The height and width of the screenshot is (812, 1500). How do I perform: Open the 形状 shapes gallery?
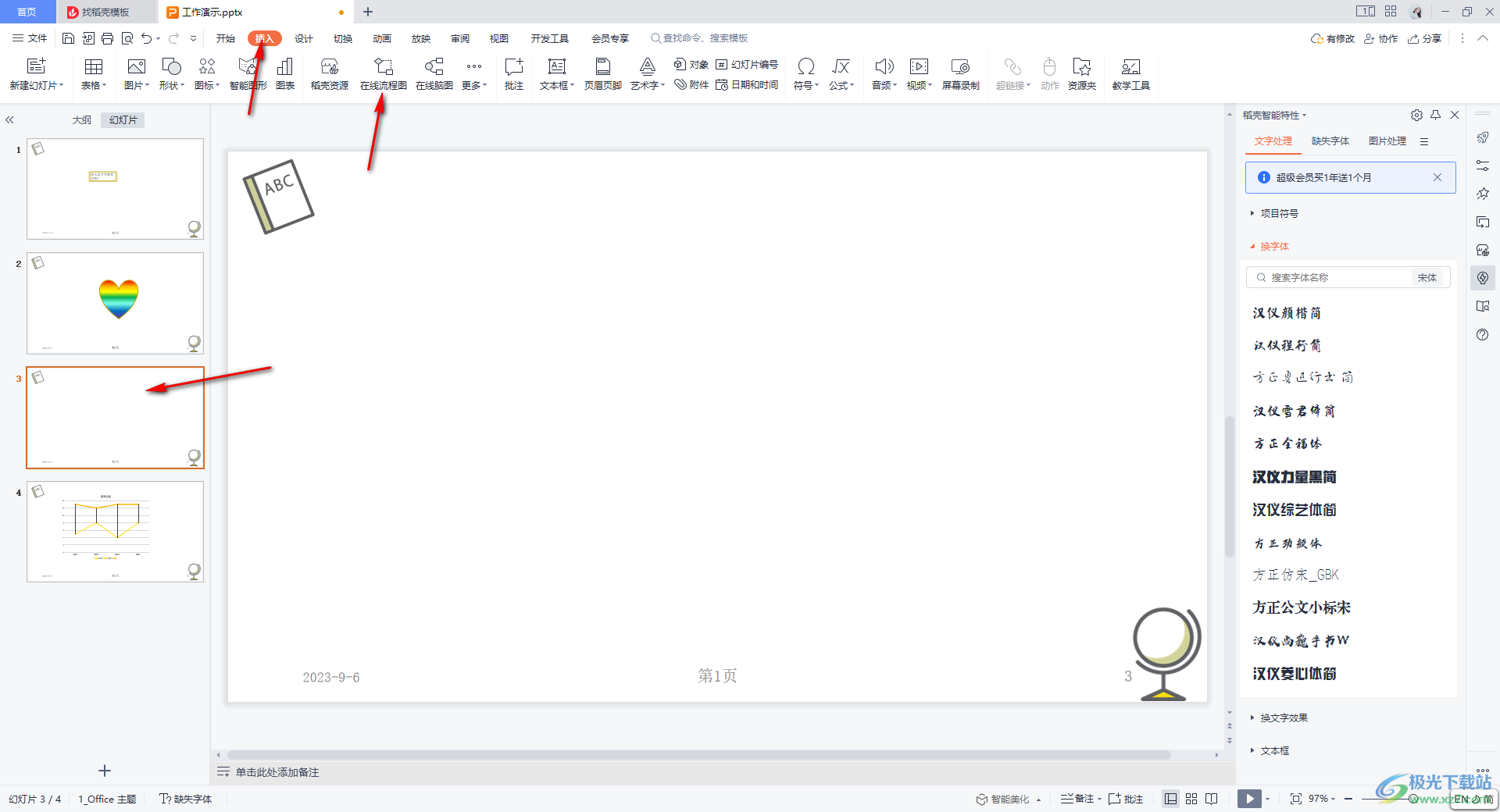172,75
